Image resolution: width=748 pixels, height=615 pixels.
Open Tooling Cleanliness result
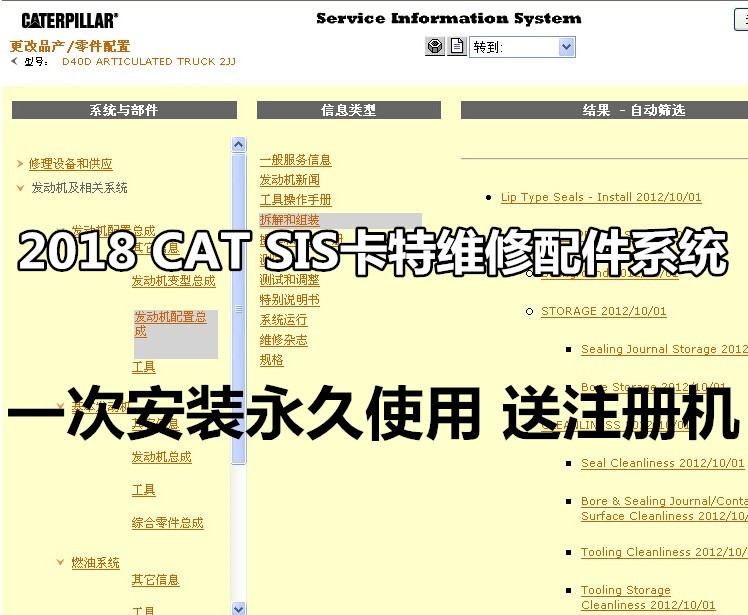pos(664,552)
